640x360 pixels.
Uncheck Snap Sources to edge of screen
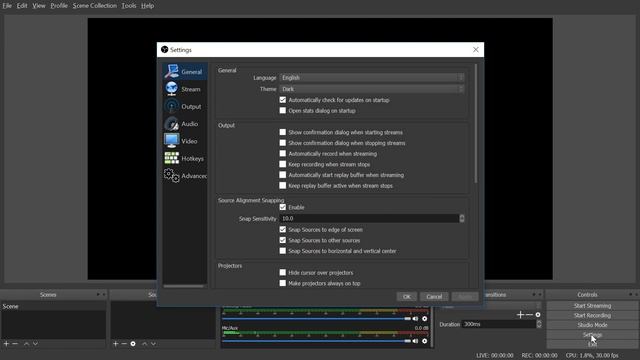[283, 229]
